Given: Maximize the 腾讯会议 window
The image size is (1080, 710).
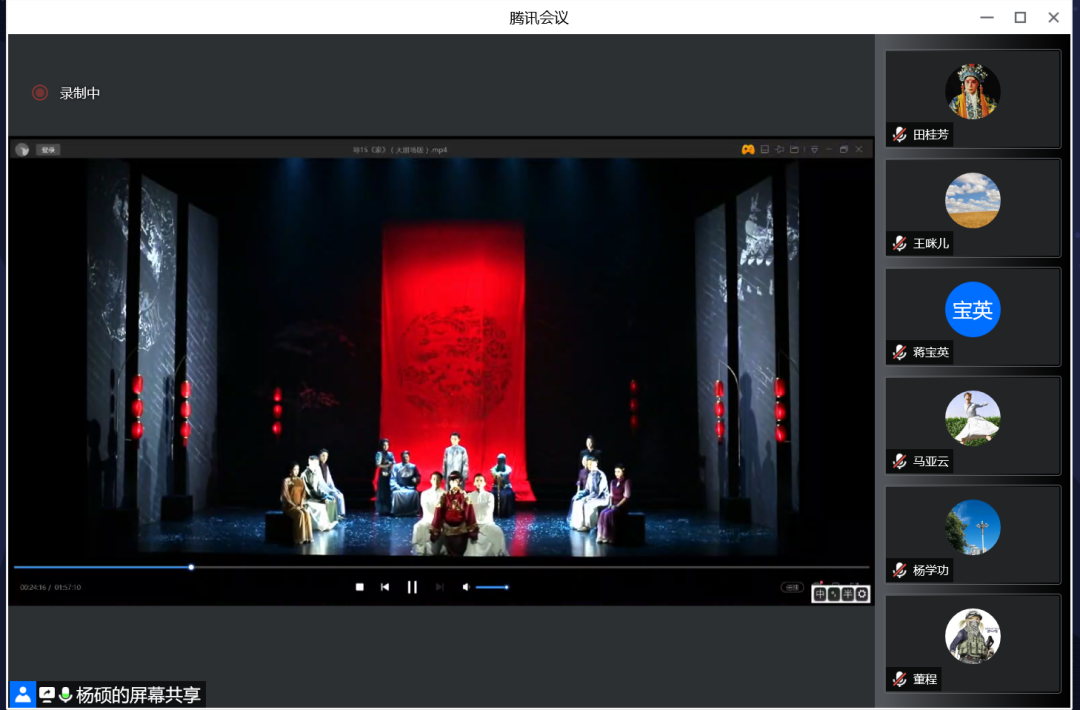Looking at the screenshot, I should (x=1020, y=18).
